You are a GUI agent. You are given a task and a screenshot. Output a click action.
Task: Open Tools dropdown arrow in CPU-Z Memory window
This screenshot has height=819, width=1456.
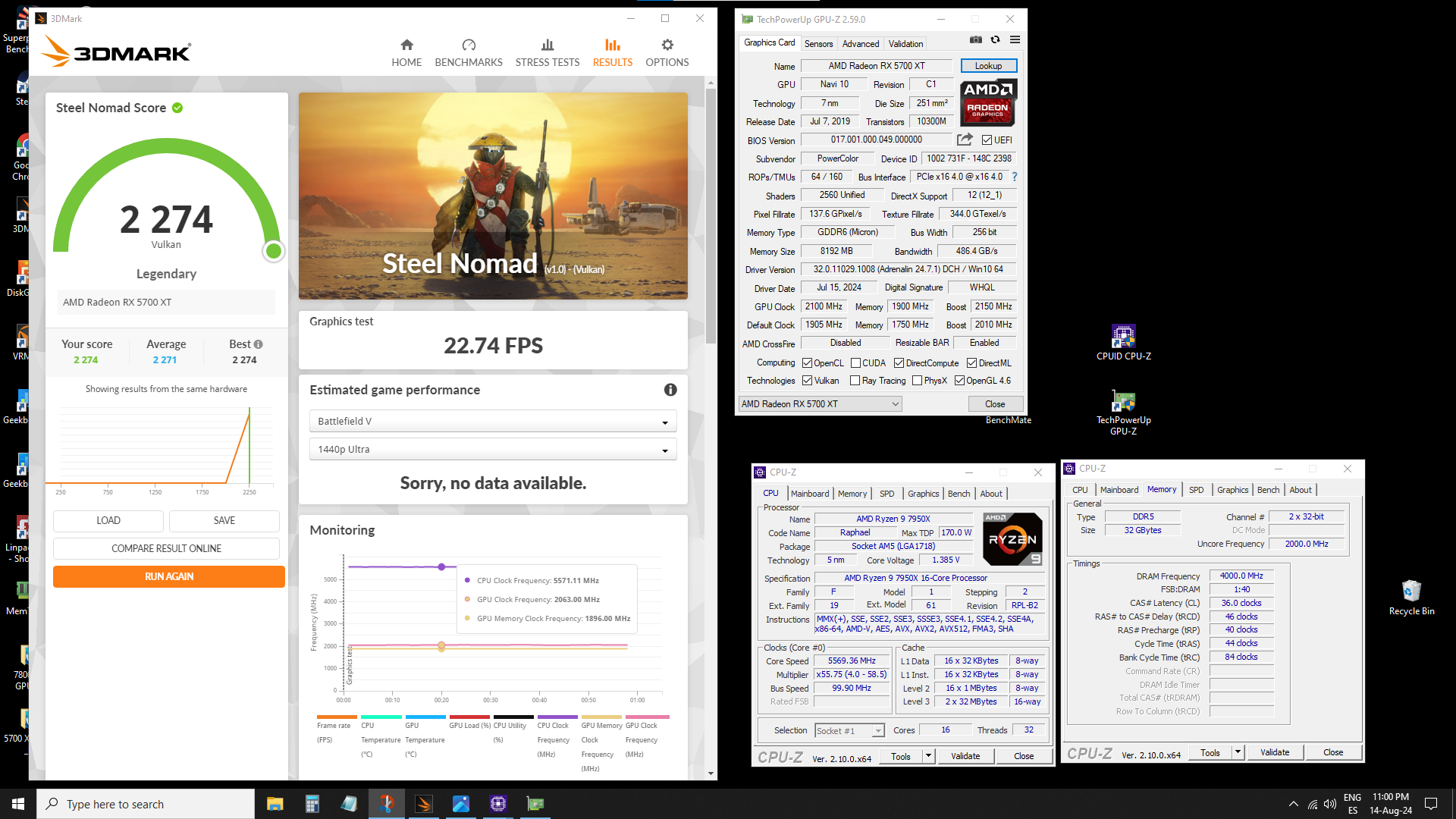1238,753
